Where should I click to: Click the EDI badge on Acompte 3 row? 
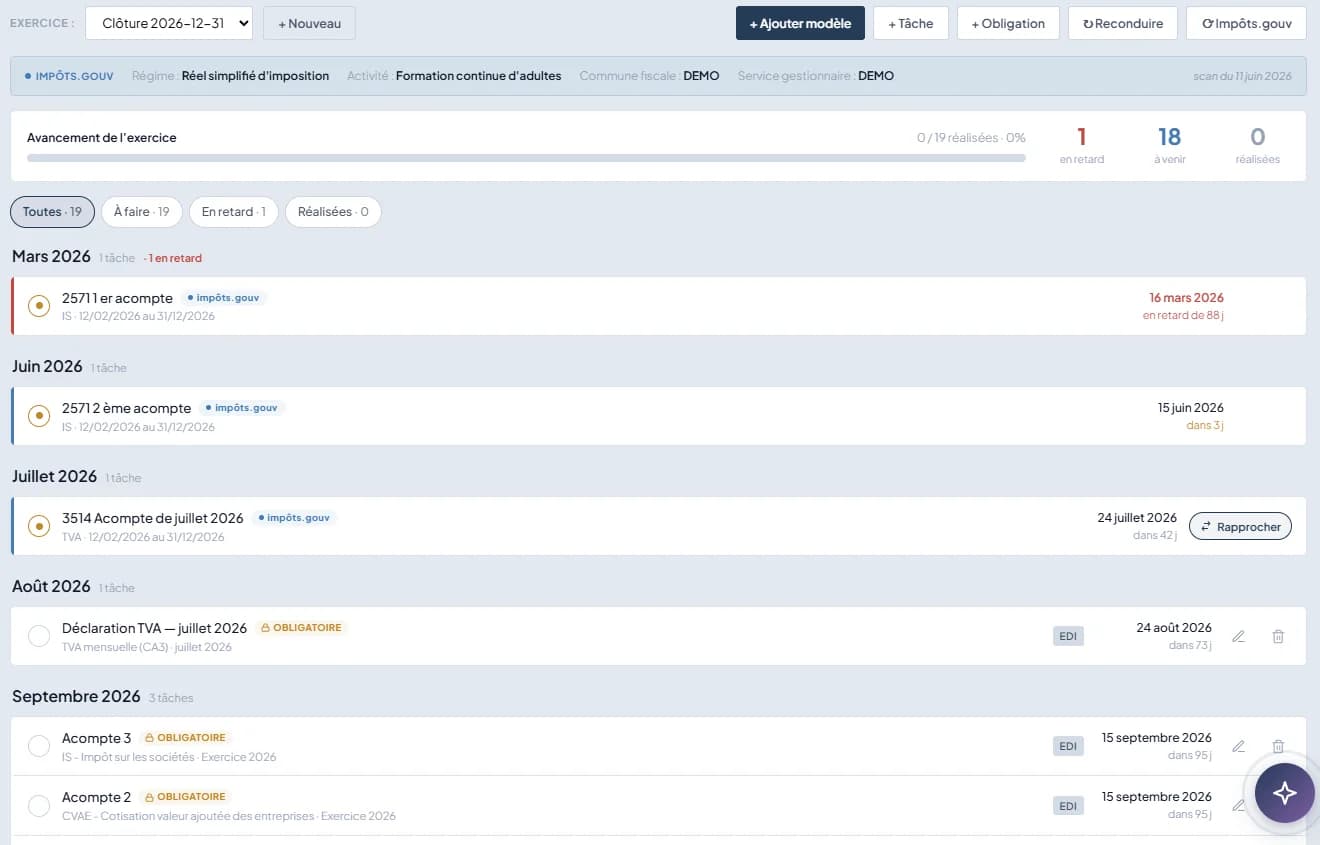click(x=1068, y=746)
